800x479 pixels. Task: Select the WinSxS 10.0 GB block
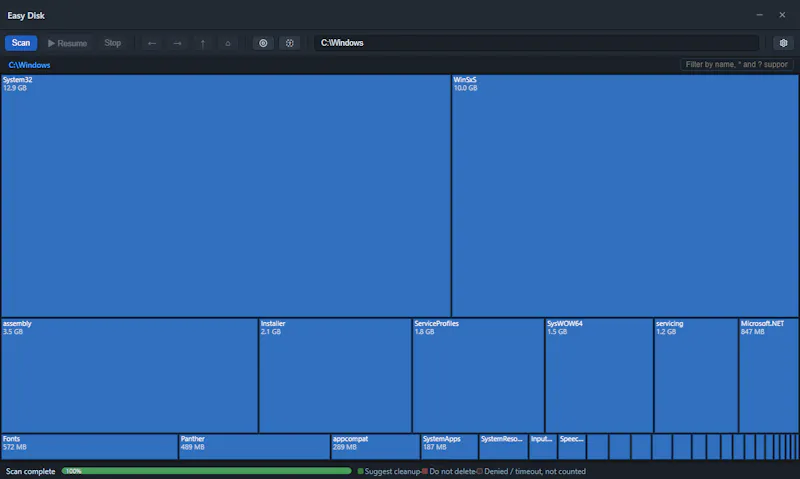(625, 196)
